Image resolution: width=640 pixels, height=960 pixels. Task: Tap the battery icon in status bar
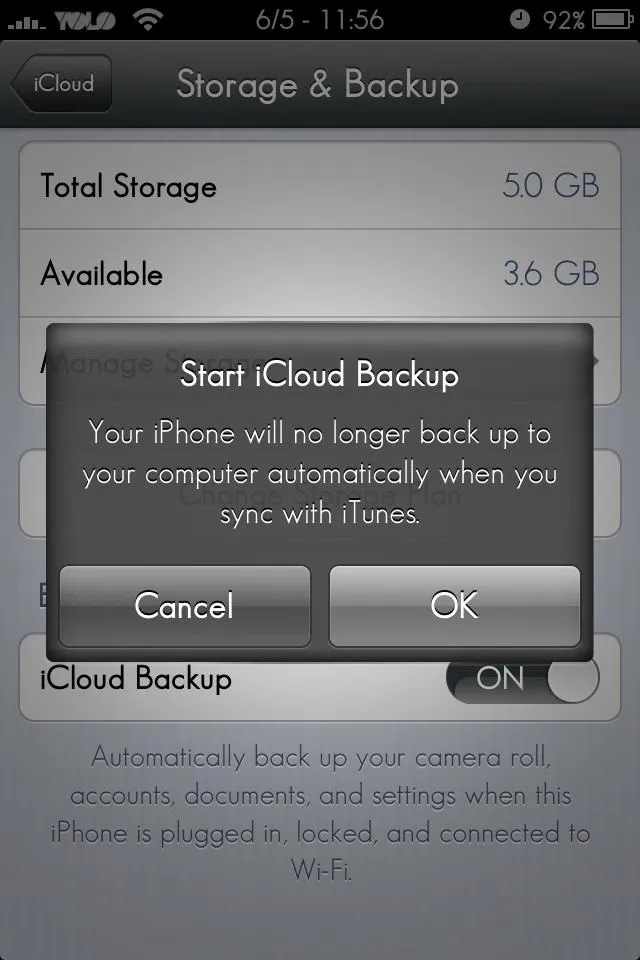(612, 20)
